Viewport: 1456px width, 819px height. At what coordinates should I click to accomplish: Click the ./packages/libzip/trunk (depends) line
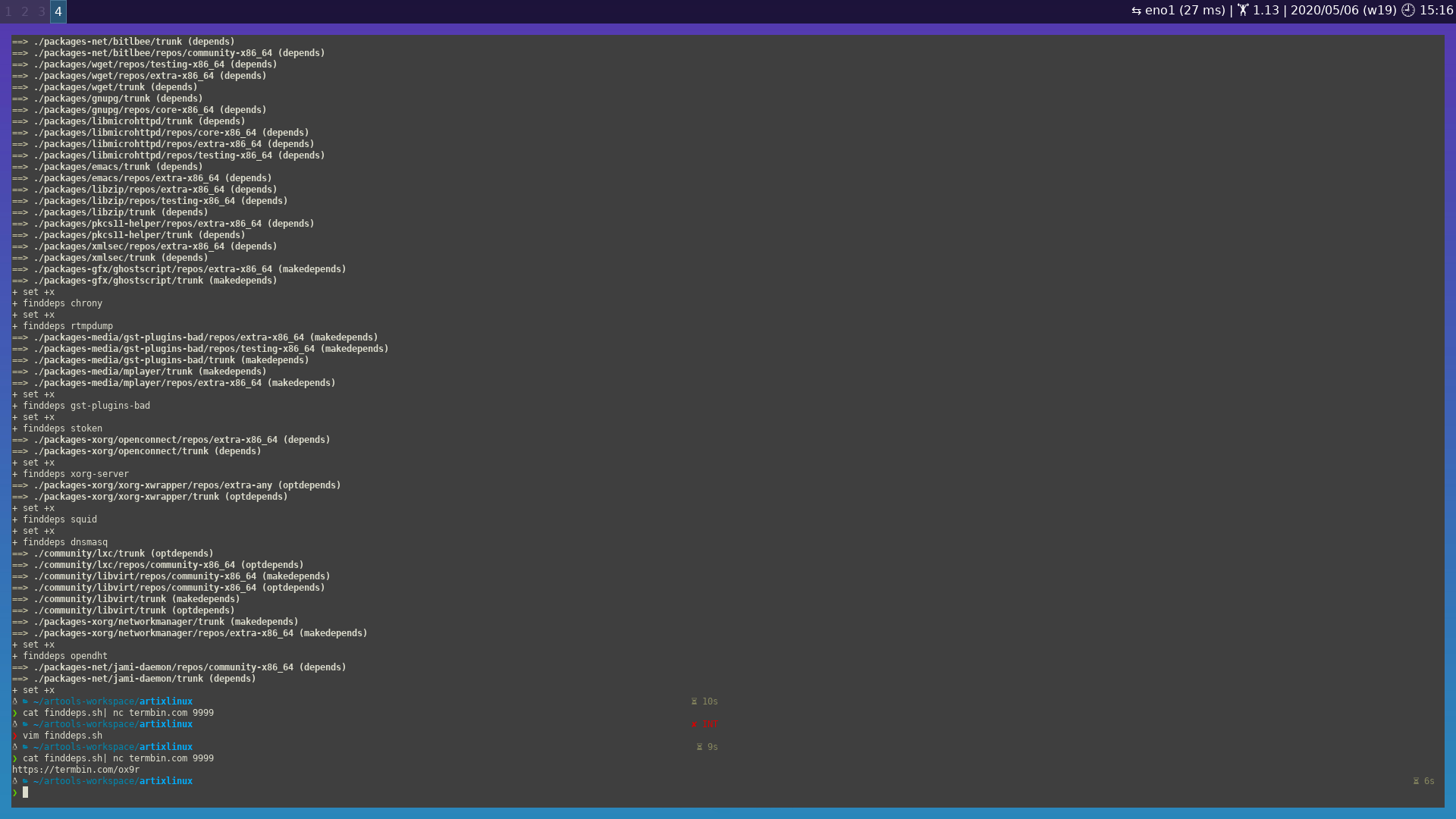[110, 212]
